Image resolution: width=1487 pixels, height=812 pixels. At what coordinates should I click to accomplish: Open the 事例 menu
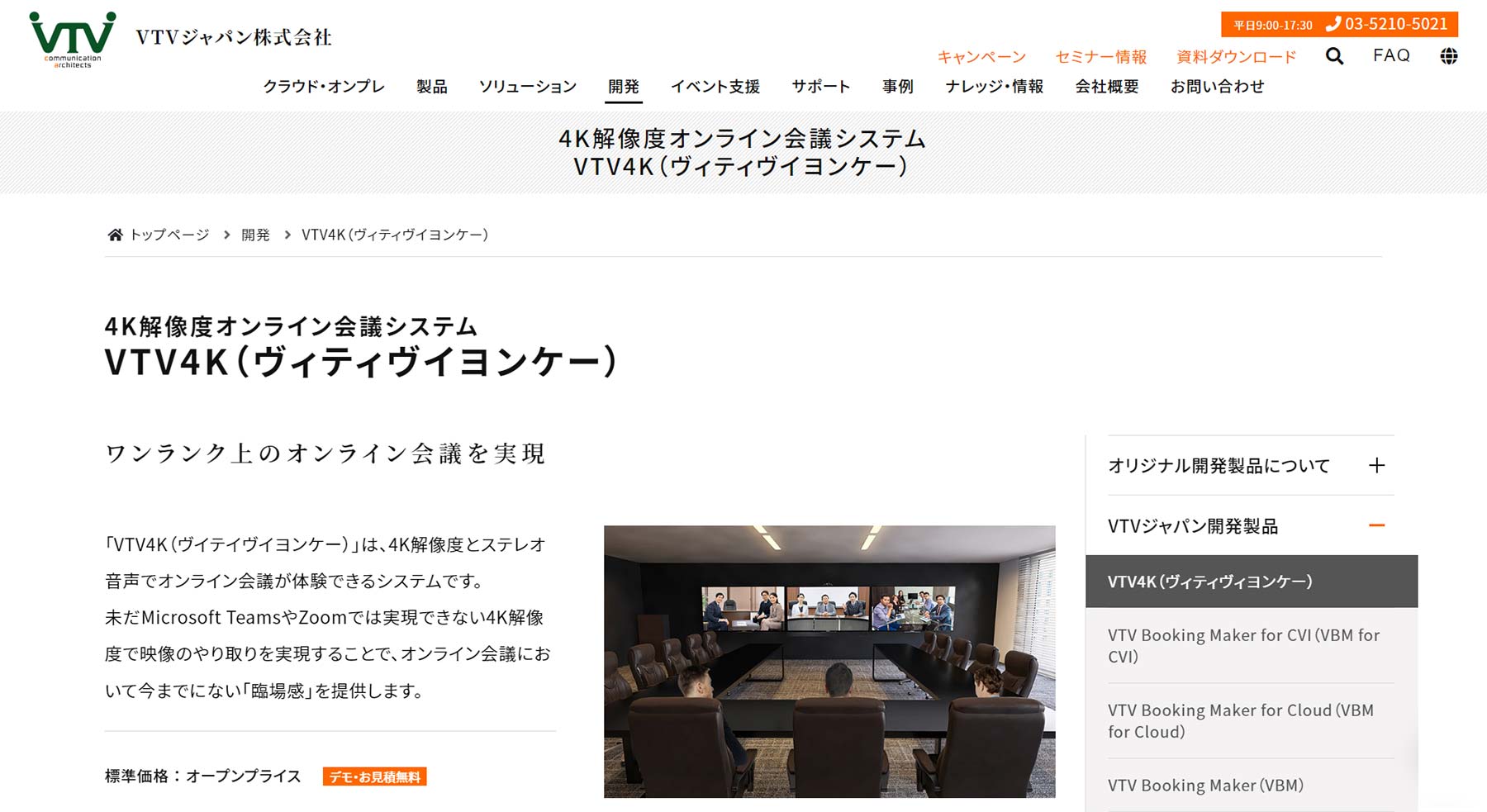tap(898, 87)
